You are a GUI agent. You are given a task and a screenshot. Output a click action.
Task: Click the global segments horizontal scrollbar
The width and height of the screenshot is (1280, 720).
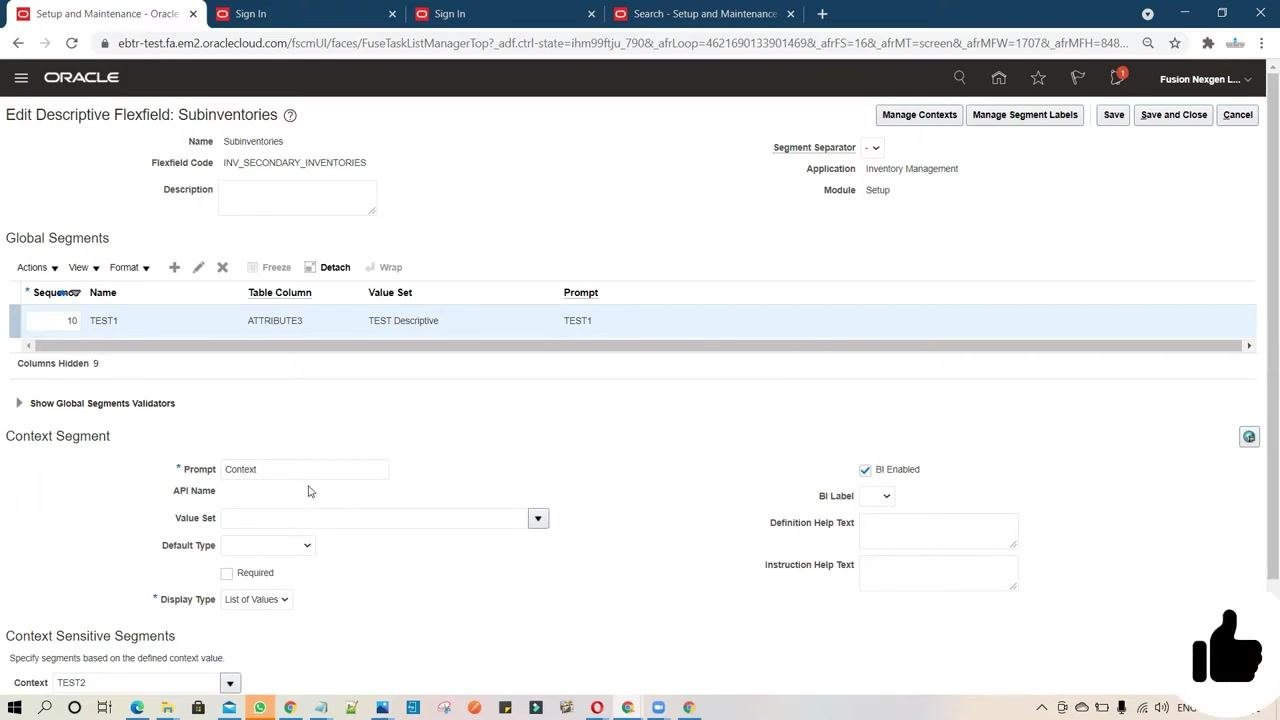click(x=637, y=346)
